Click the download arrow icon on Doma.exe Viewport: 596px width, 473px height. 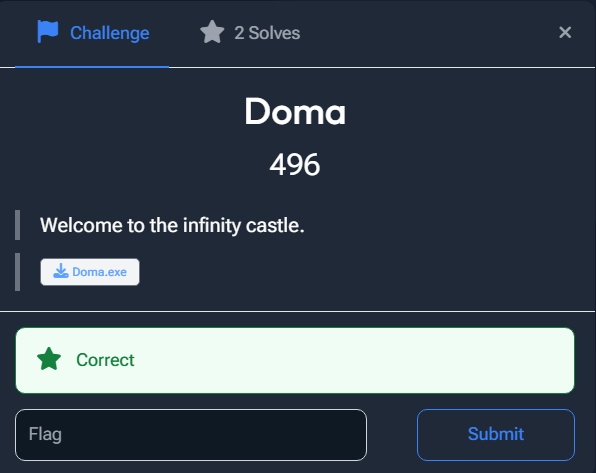click(60, 271)
